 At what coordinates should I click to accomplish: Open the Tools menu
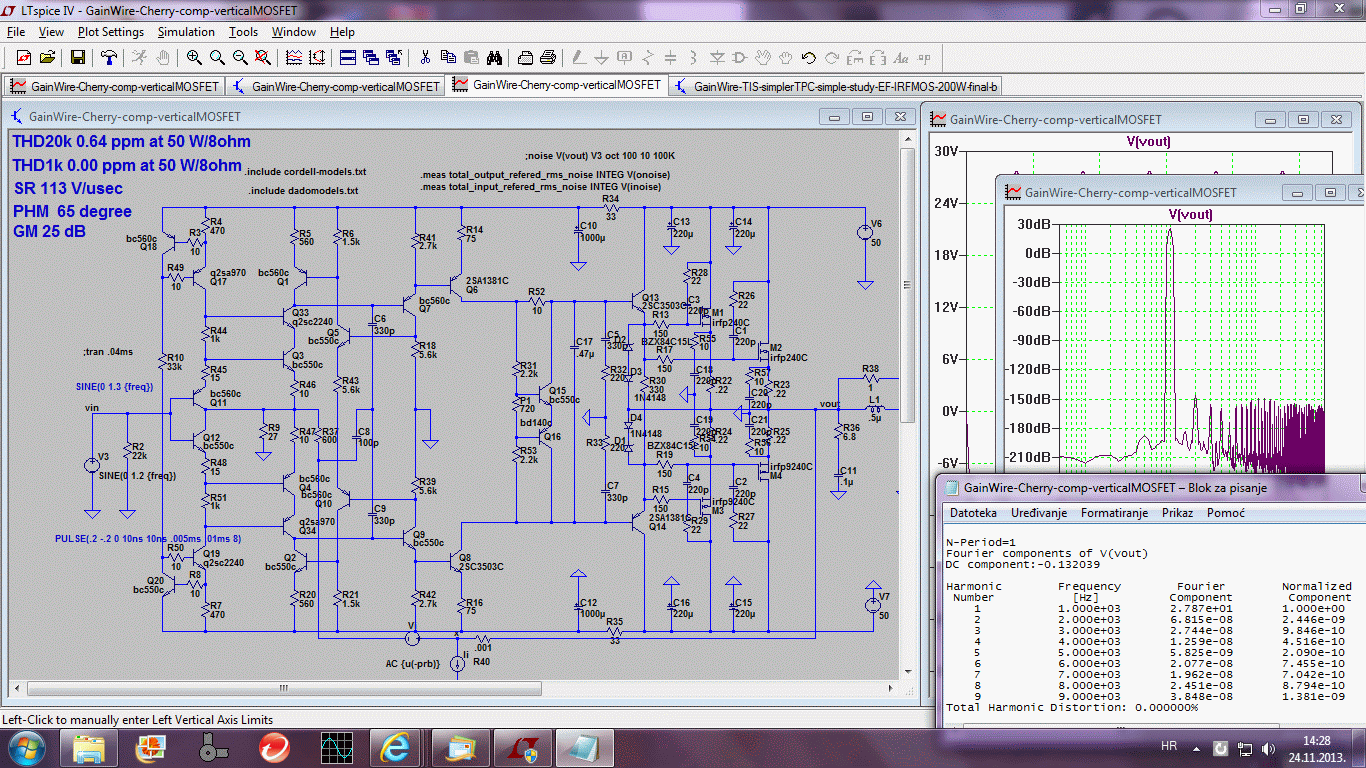coord(243,32)
